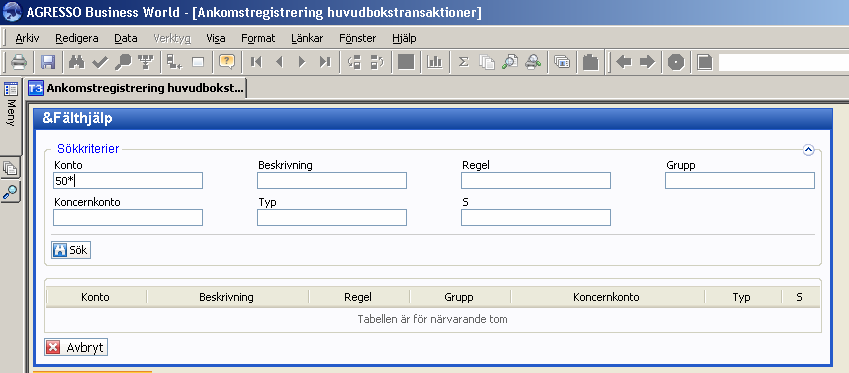Click the Avbryt cancel button

click(76, 347)
